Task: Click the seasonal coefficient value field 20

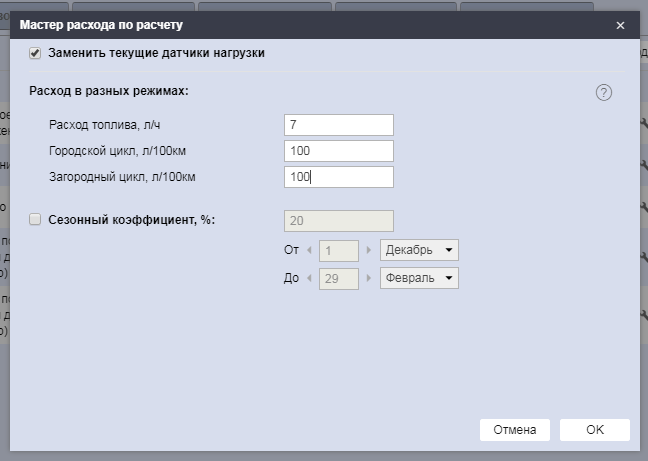Action: coord(338,221)
